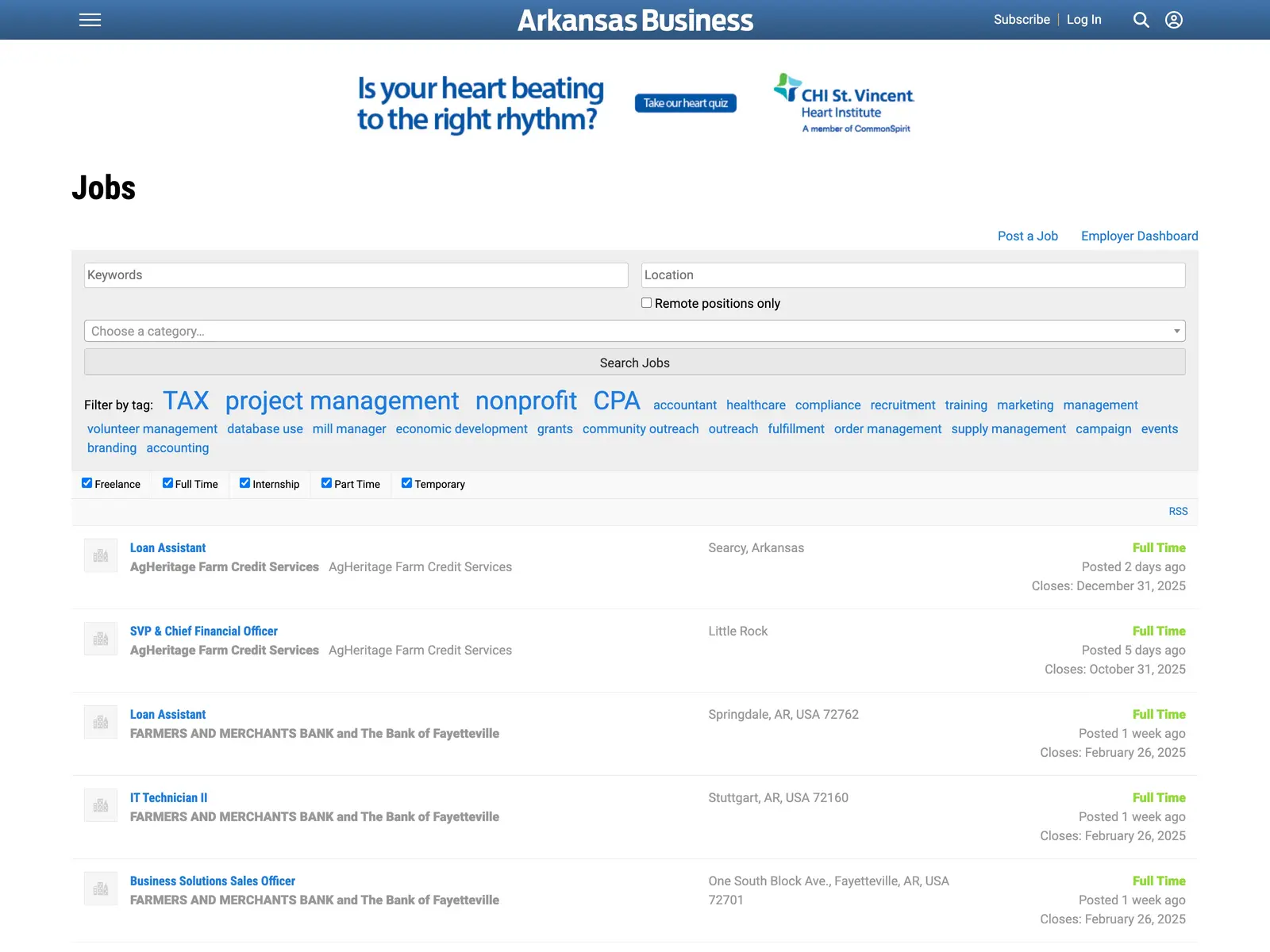Click the Search Jobs button
The height and width of the screenshot is (952, 1270).
pos(635,363)
